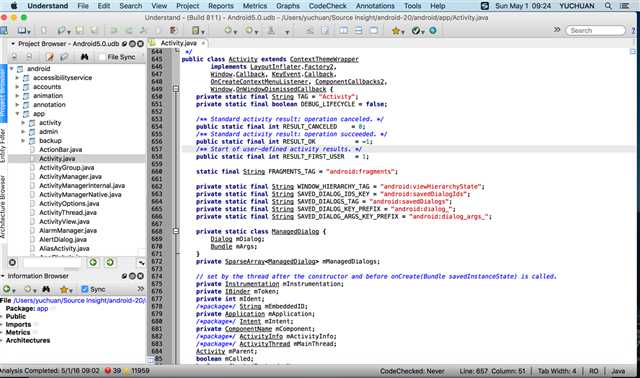Click the green previous-match arrow under the project tree
640x378 pixels.
coord(93,262)
